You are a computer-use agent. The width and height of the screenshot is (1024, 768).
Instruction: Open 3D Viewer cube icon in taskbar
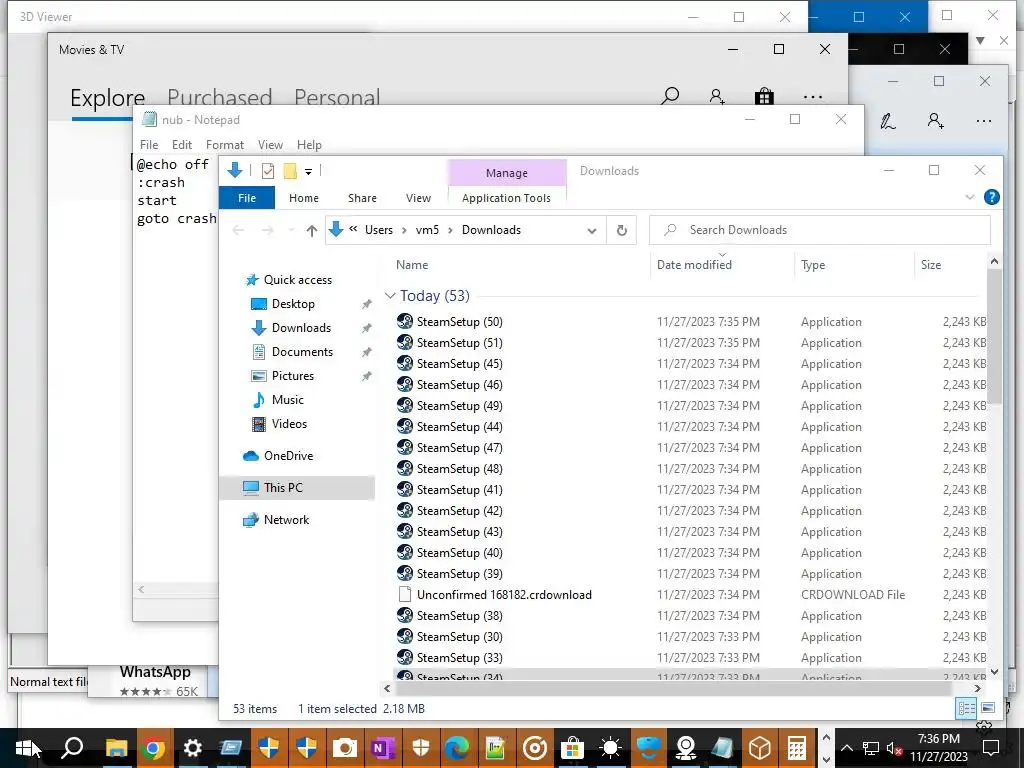(760, 748)
